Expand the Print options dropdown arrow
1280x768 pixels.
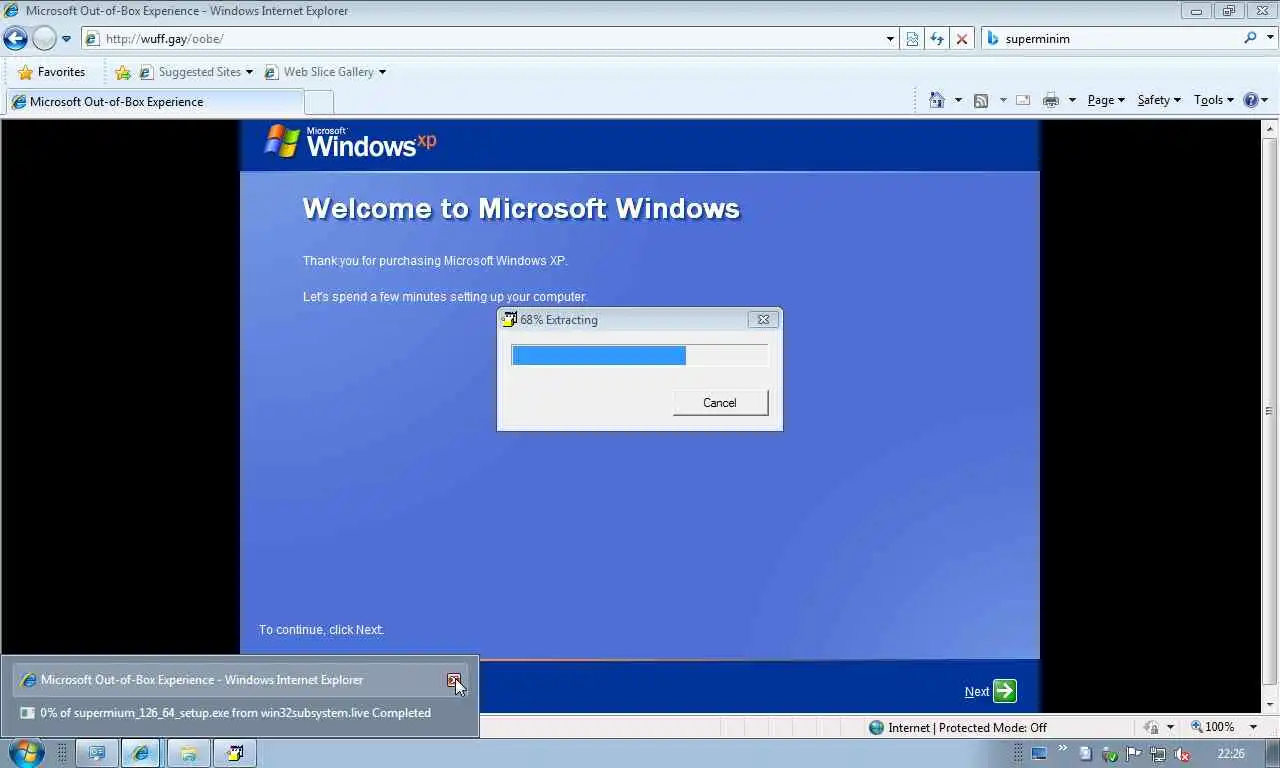pos(1072,100)
